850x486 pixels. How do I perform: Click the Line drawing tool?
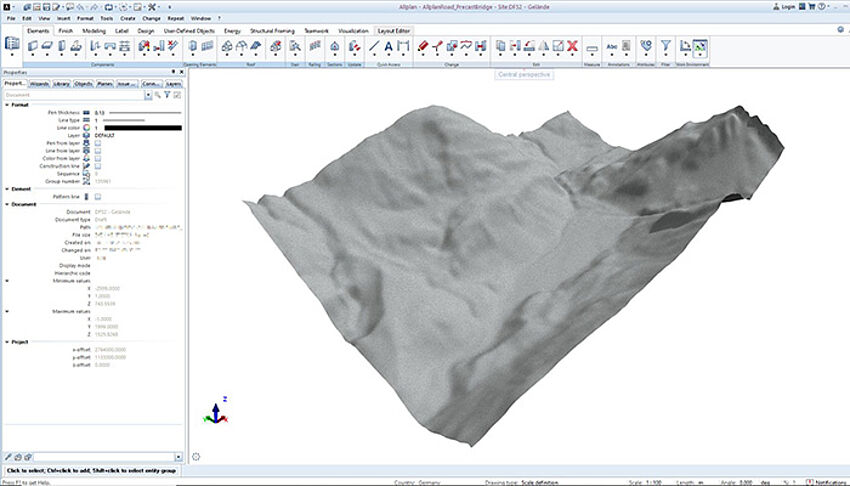point(374,46)
